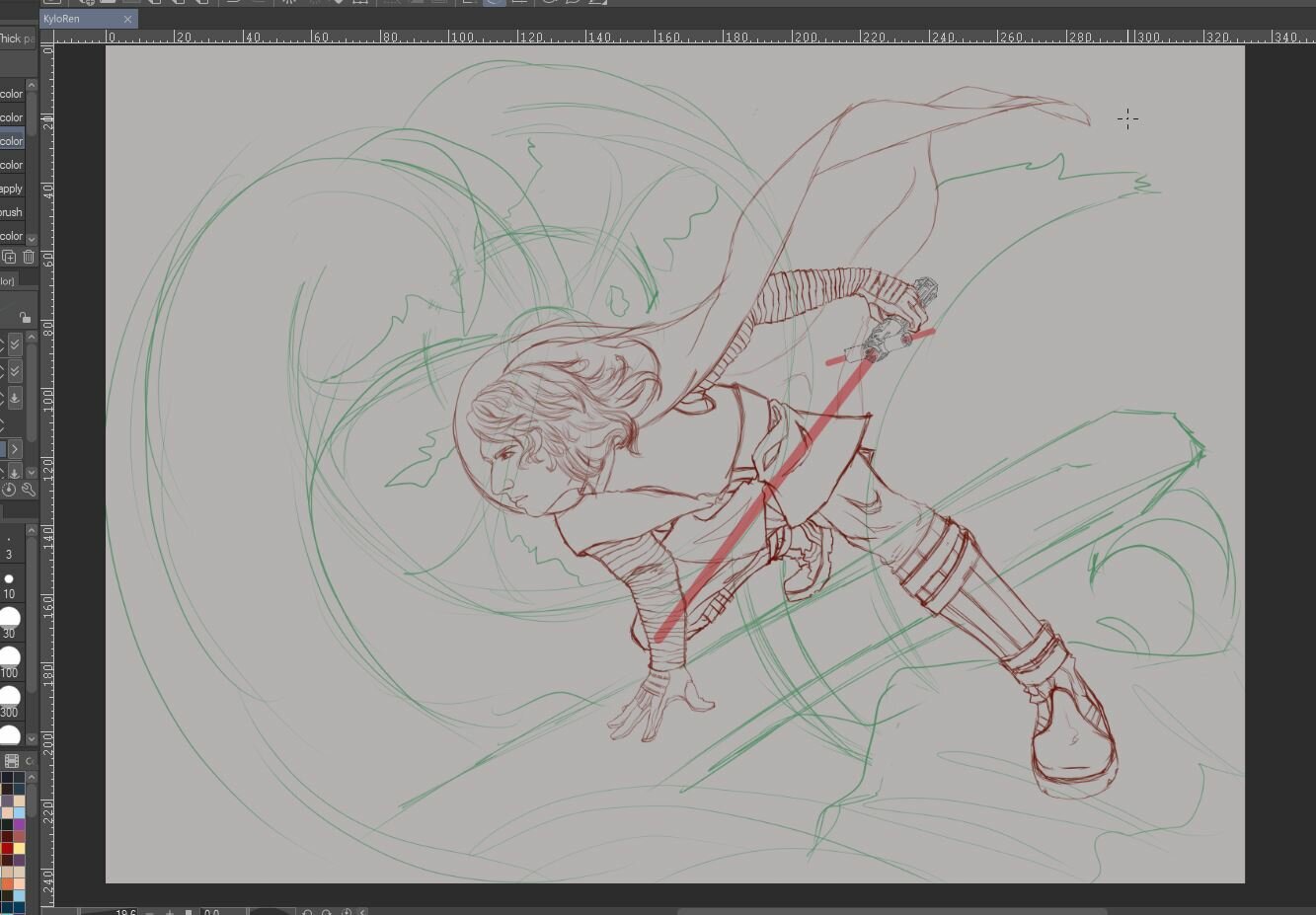
Task: Open the Thick paint sub tool group tab
Action: [x=18, y=38]
